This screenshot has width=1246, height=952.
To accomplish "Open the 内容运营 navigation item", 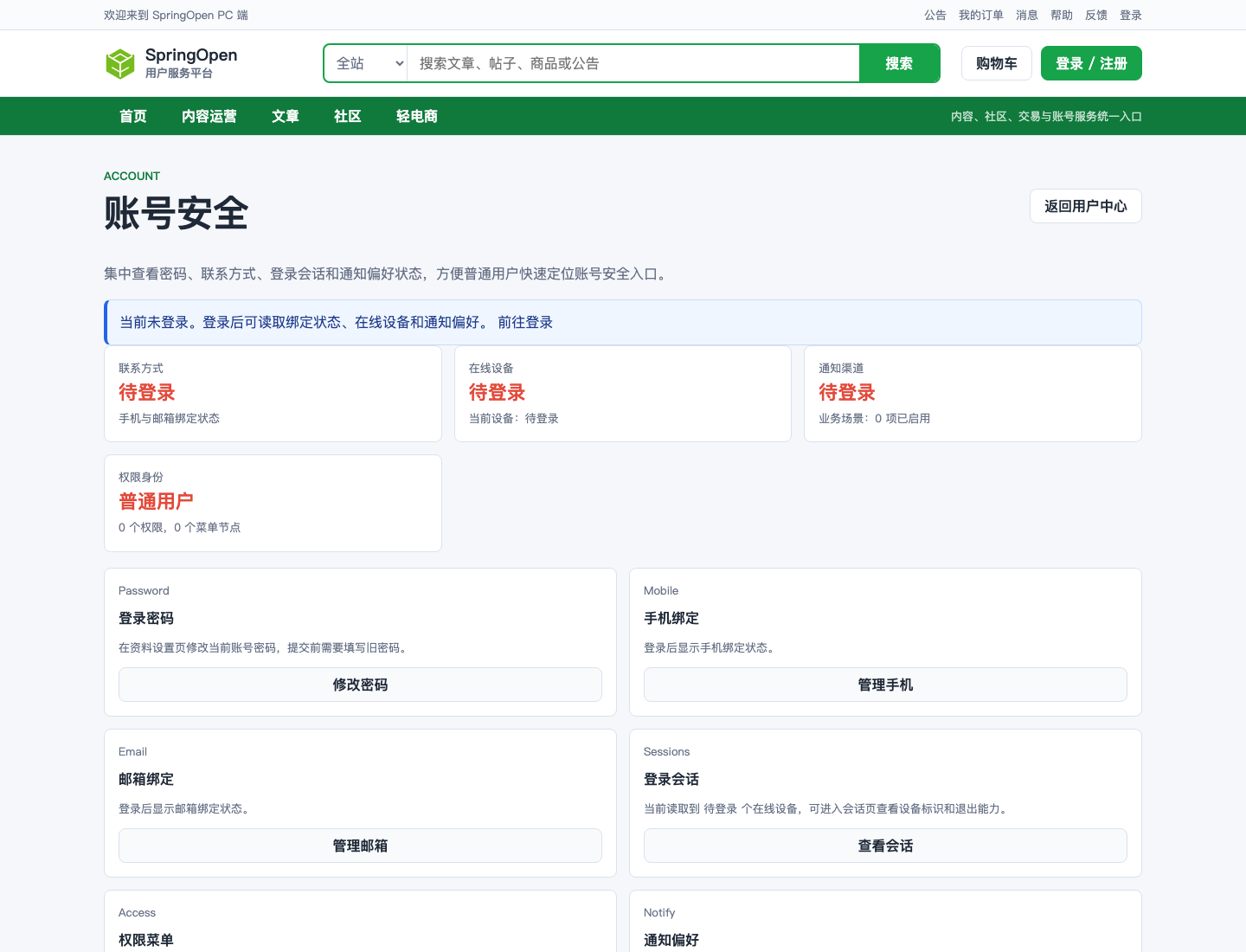I will (209, 116).
